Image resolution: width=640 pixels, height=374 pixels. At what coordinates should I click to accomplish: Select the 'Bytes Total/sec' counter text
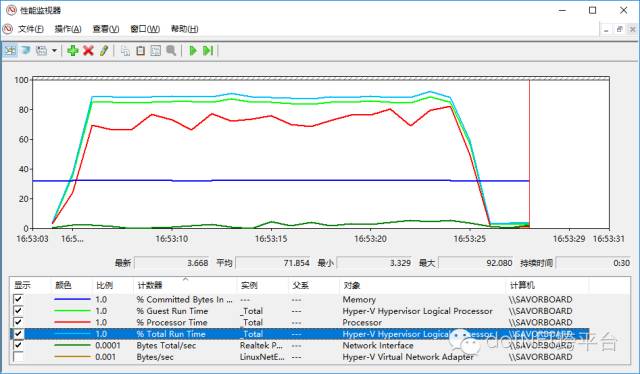point(166,345)
